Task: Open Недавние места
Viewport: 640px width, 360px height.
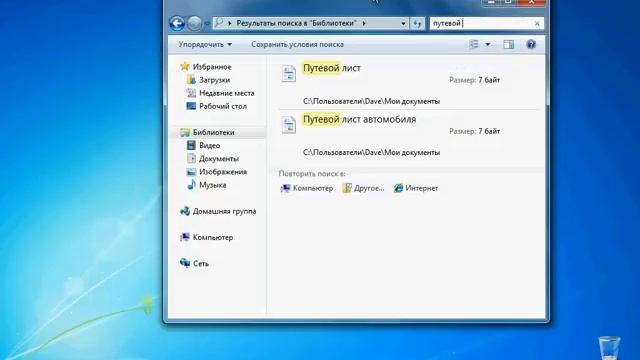Action: 227,93
